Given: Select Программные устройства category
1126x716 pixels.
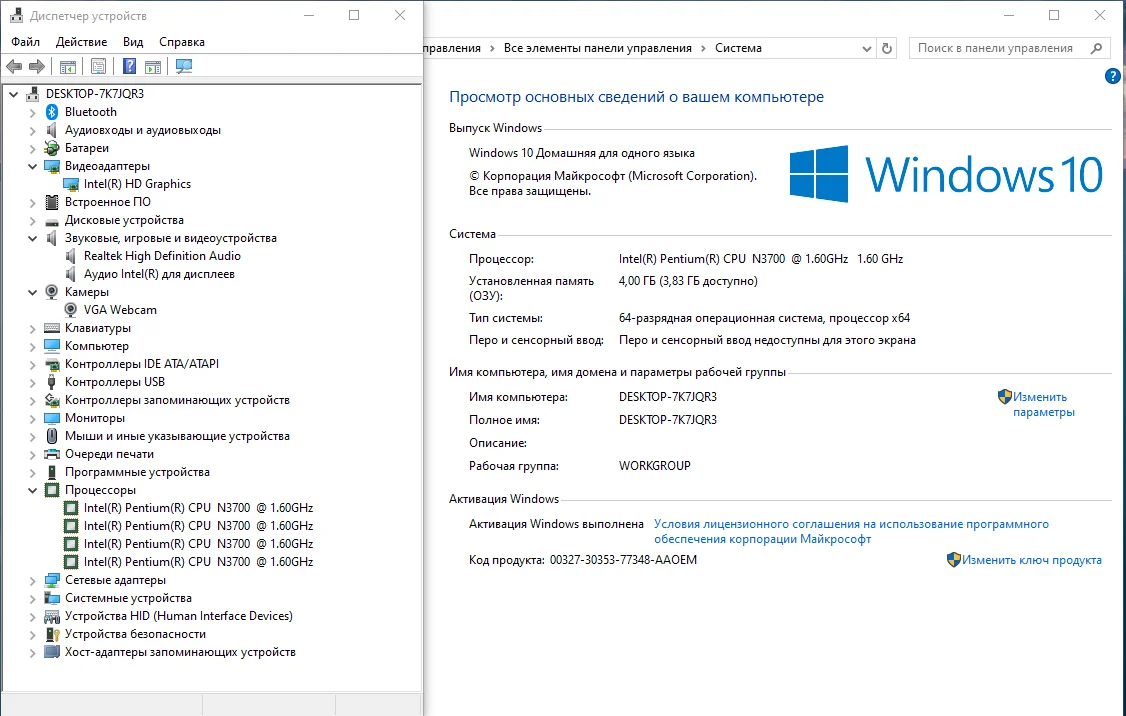Looking at the screenshot, I should pyautogui.click(x=136, y=472).
